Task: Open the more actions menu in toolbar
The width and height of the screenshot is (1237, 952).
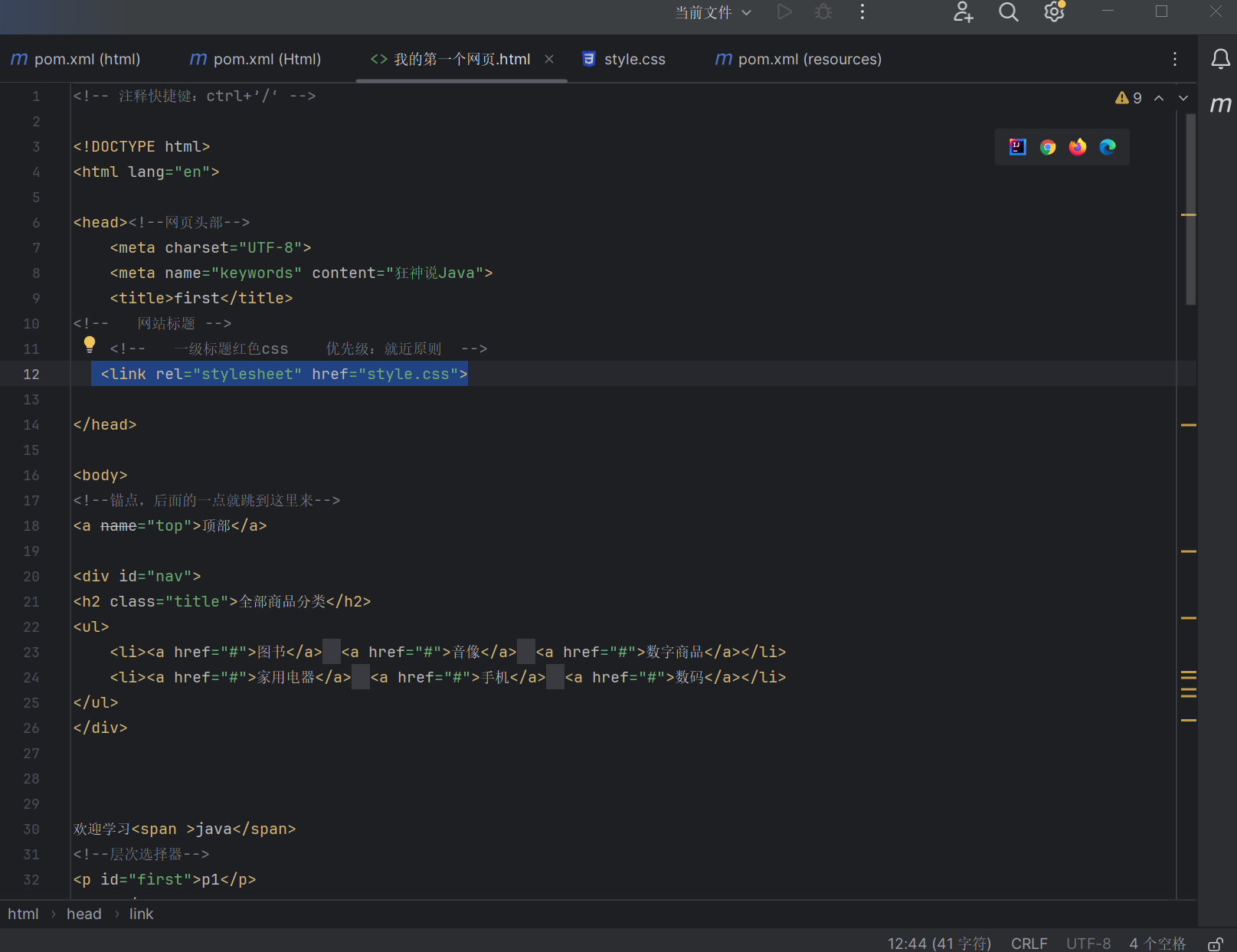Action: (862, 12)
